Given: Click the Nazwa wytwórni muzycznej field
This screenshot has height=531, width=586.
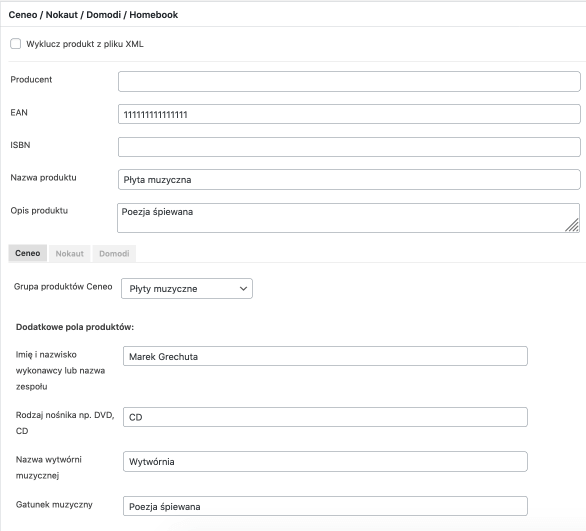Looking at the screenshot, I should 325,461.
